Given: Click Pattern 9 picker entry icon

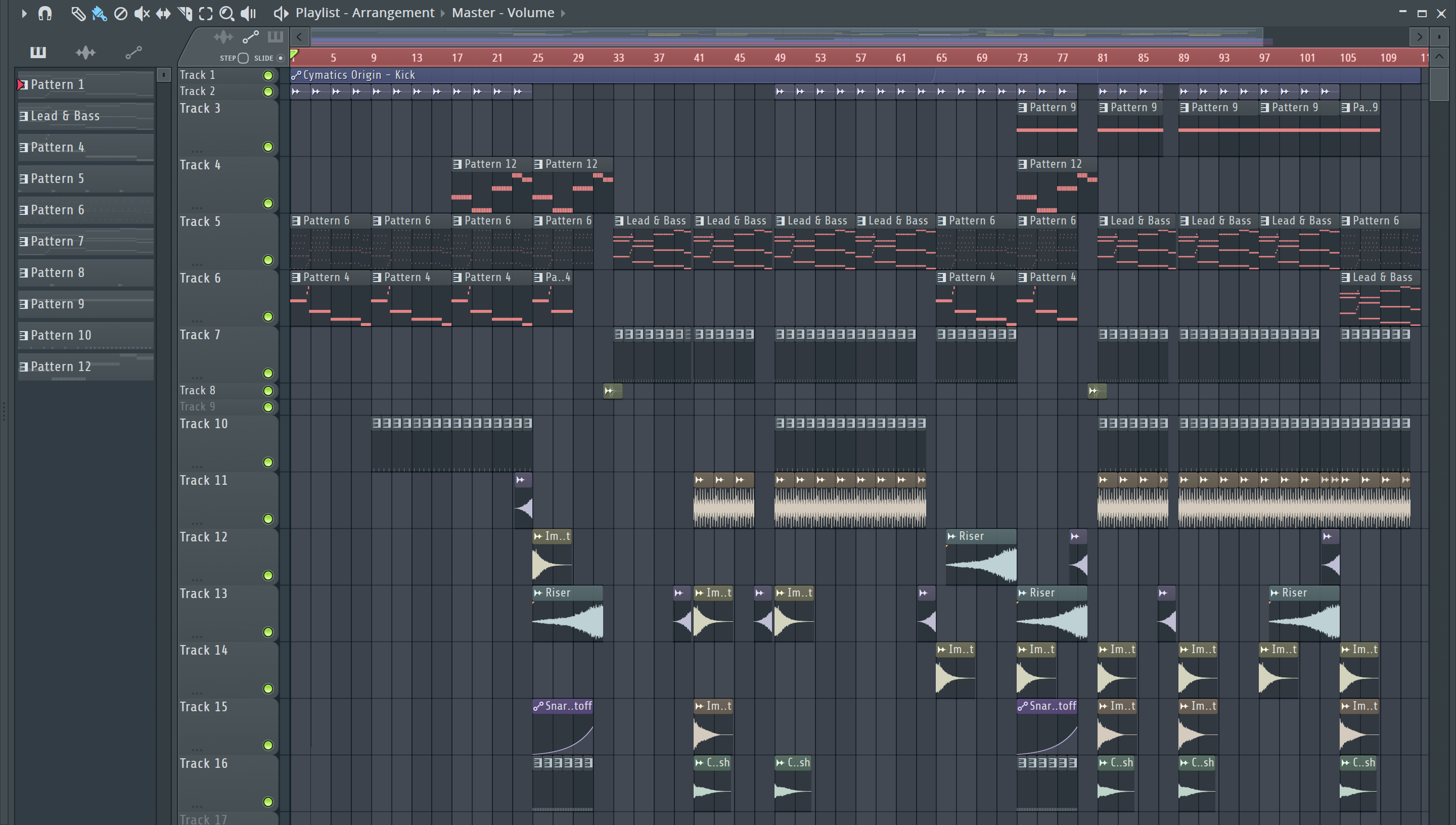Looking at the screenshot, I should click(x=24, y=304).
